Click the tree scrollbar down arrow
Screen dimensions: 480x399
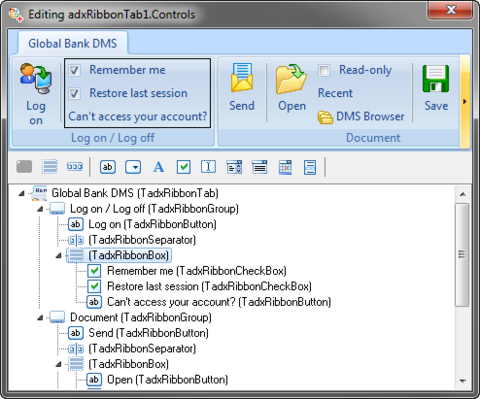tap(462, 381)
